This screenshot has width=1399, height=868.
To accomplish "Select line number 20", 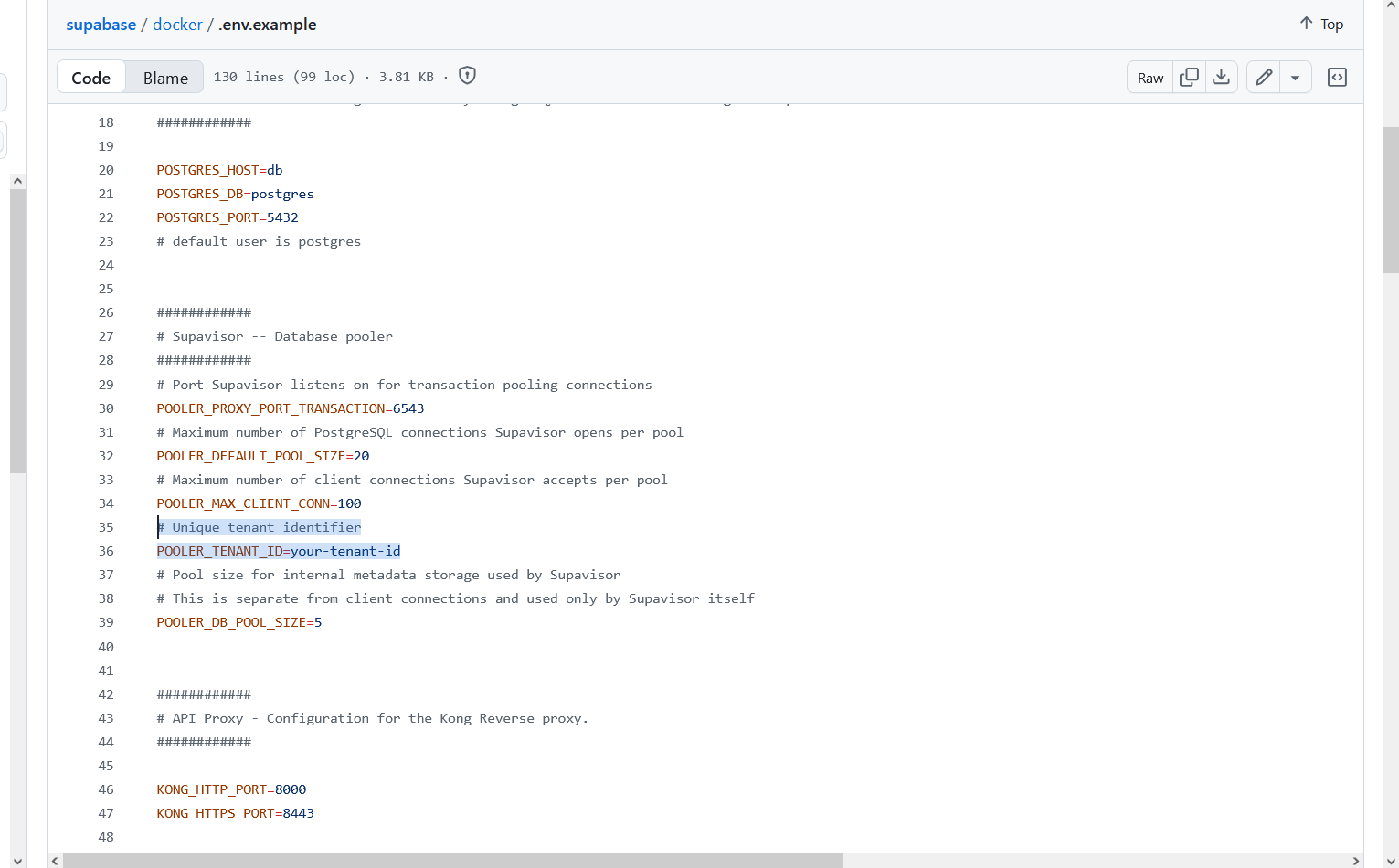I will click(x=106, y=170).
